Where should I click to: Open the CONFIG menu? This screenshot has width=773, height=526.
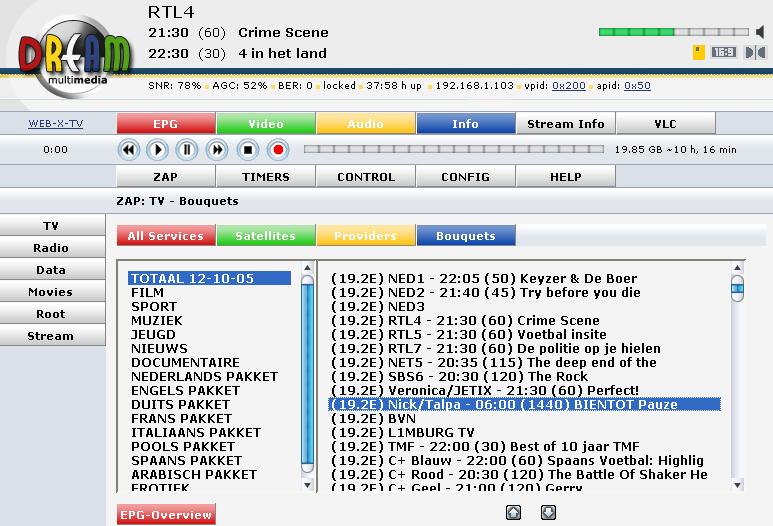click(466, 176)
